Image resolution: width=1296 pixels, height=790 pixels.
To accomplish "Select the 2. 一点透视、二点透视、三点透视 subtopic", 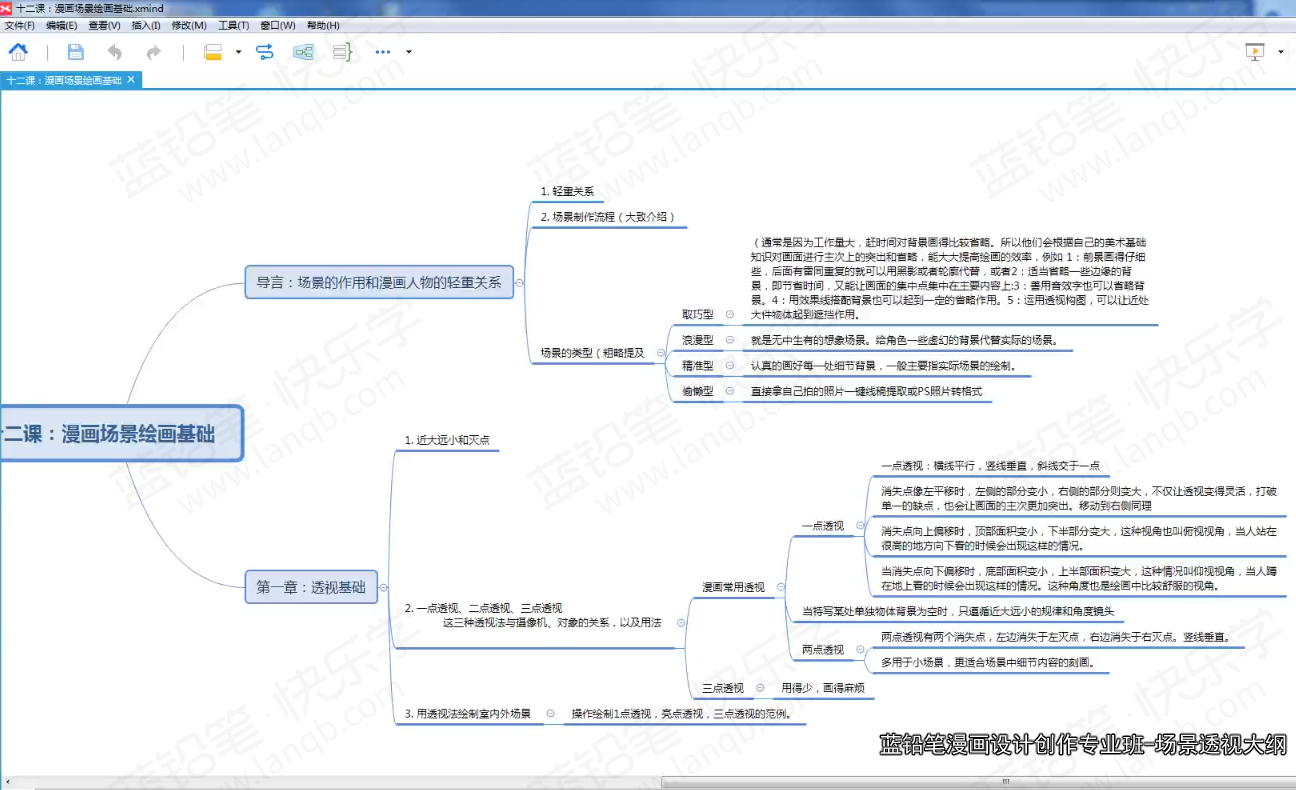I will pos(533,615).
